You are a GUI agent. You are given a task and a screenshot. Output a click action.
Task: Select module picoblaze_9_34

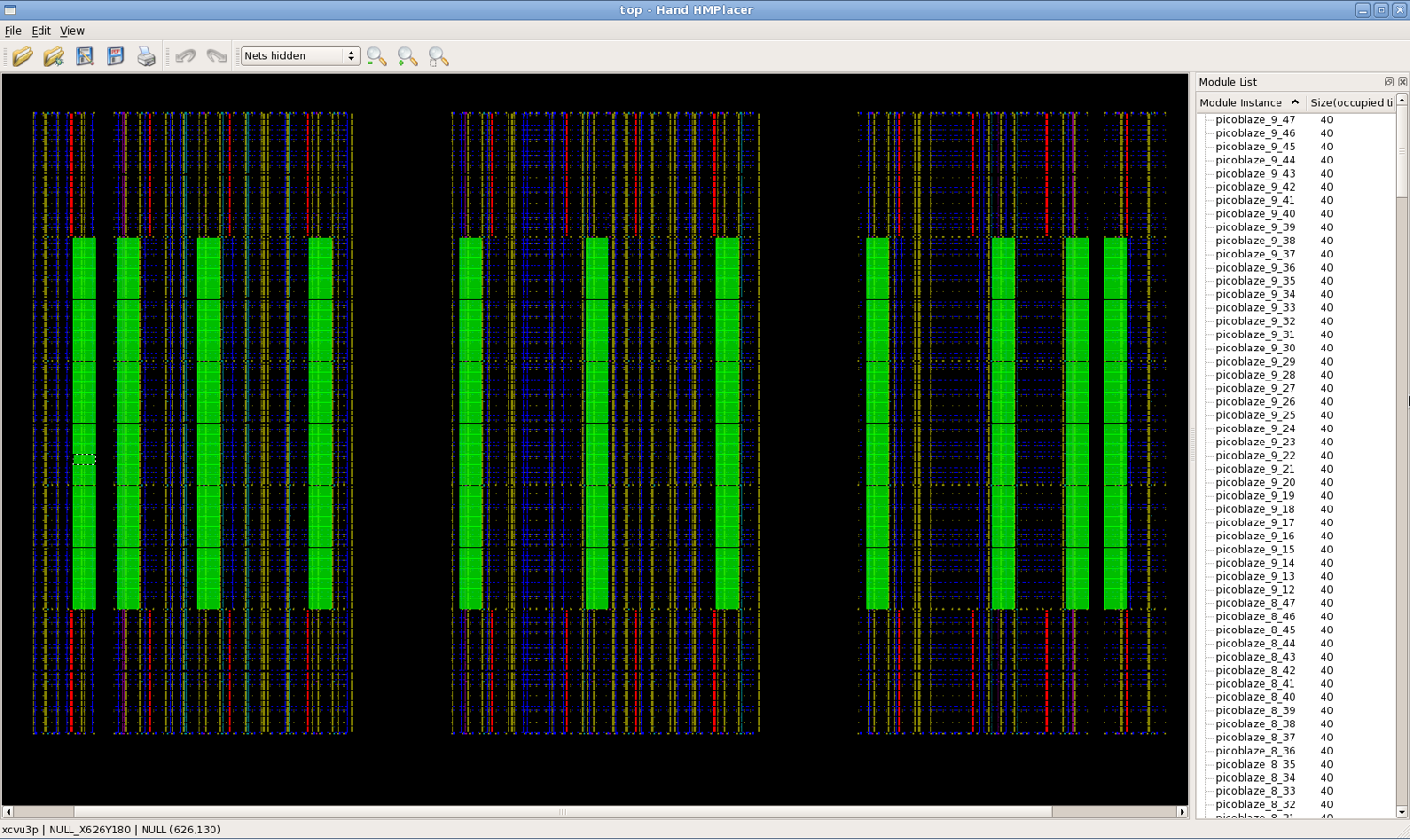click(x=1255, y=294)
